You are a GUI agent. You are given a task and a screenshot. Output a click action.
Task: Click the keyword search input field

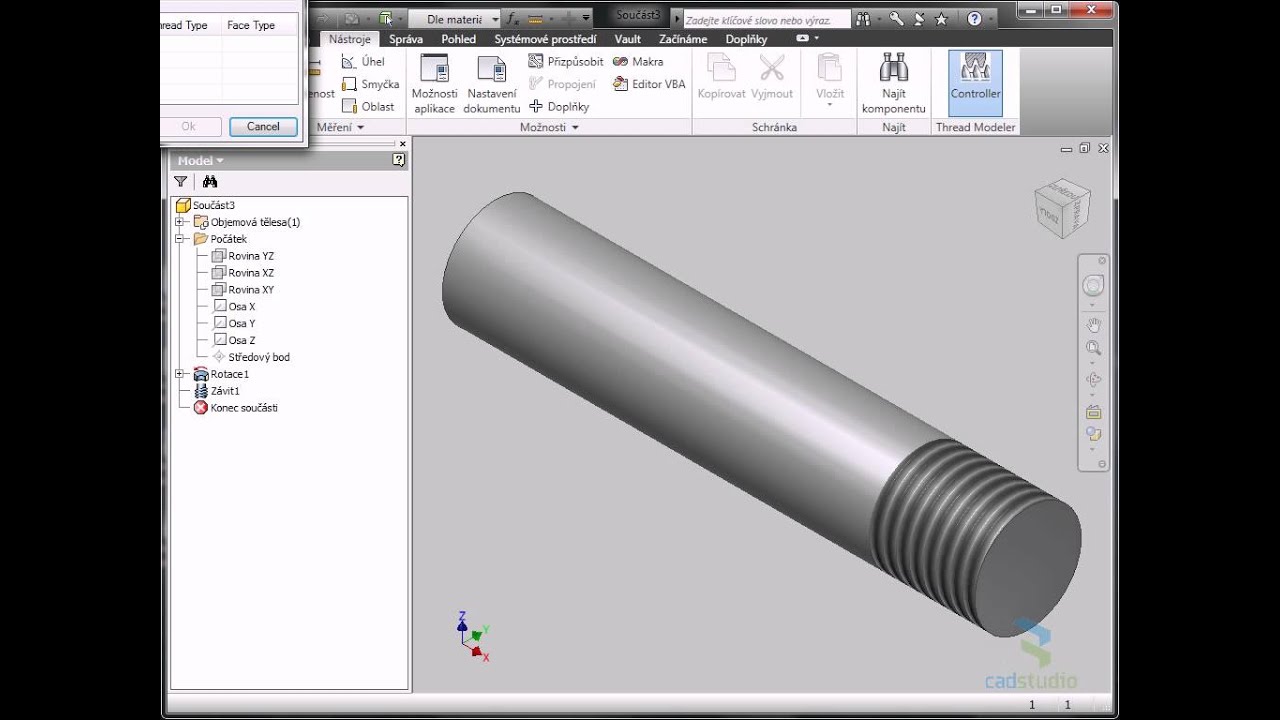tap(766, 19)
